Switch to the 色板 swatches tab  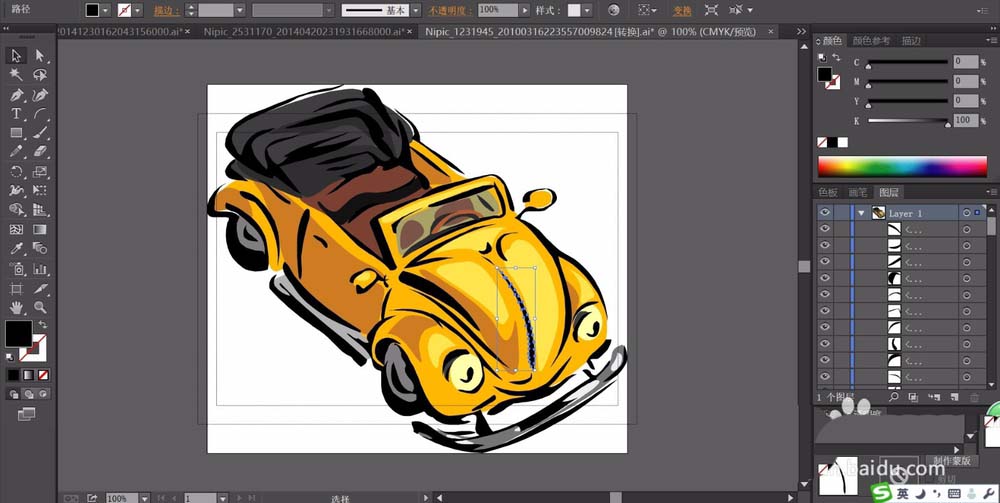(x=828, y=192)
